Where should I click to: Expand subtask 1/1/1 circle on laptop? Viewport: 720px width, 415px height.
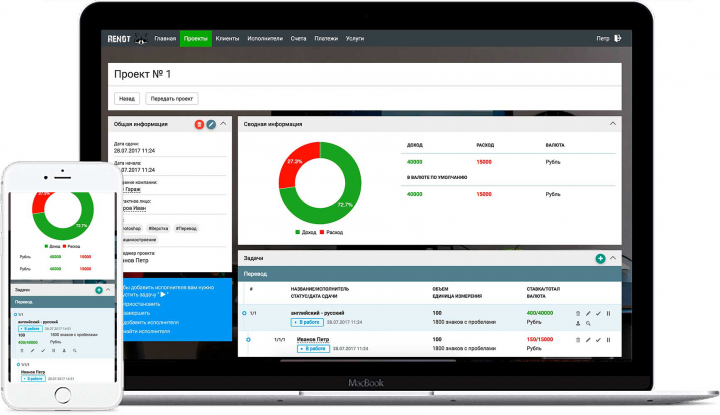pyautogui.click(x=248, y=340)
